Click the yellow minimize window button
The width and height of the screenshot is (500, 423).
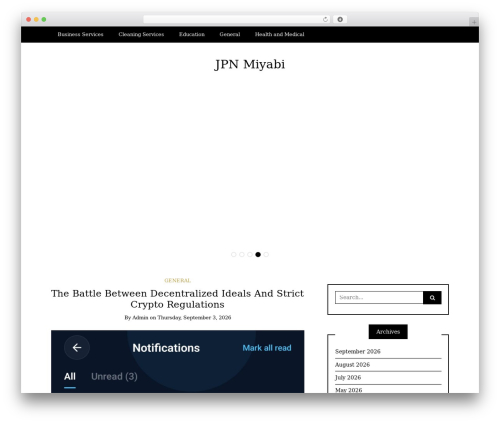point(36,19)
